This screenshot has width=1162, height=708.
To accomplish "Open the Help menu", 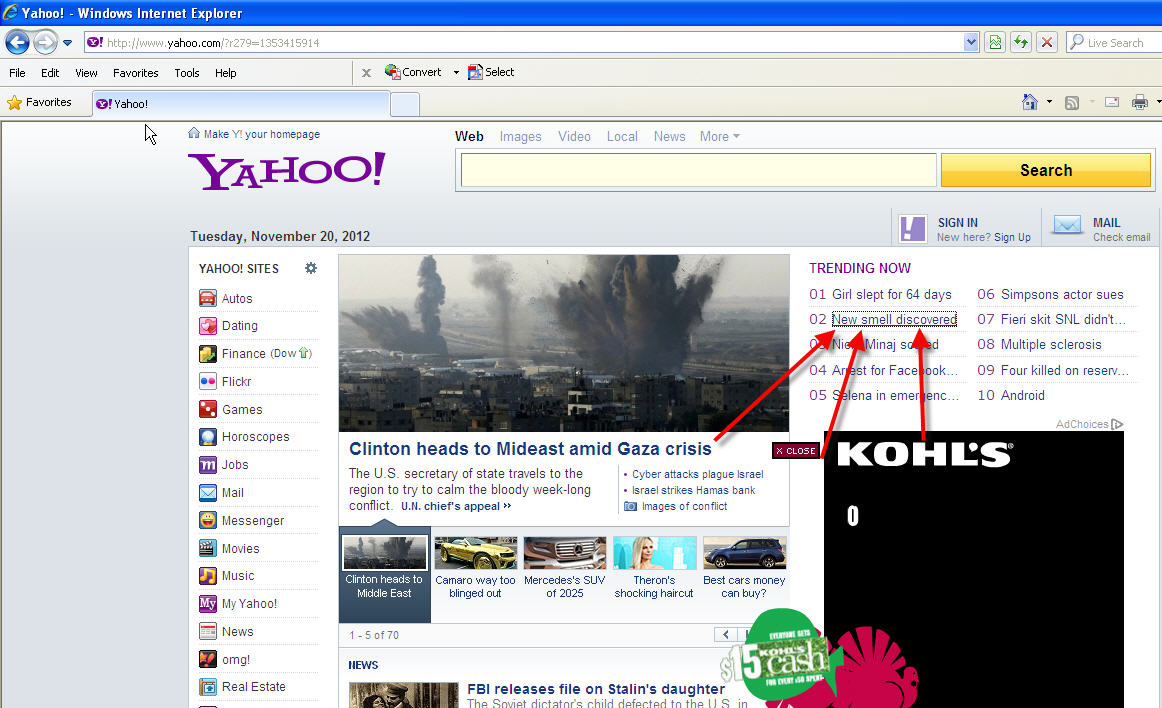I will pos(225,73).
